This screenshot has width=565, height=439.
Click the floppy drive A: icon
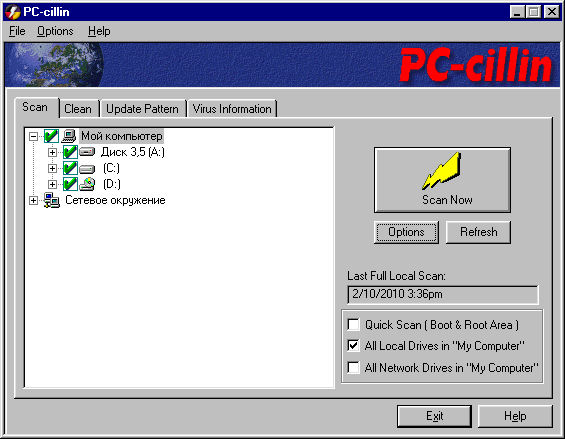click(x=87, y=152)
